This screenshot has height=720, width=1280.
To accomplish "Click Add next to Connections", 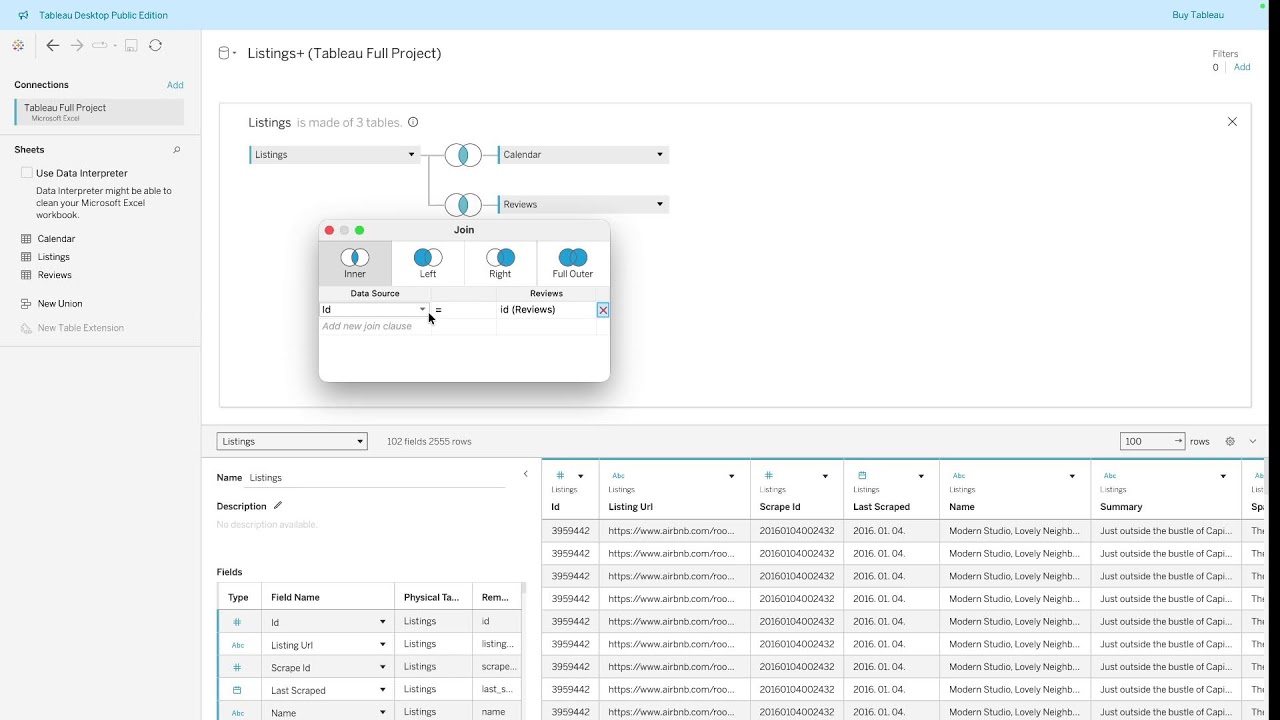I will (x=175, y=85).
